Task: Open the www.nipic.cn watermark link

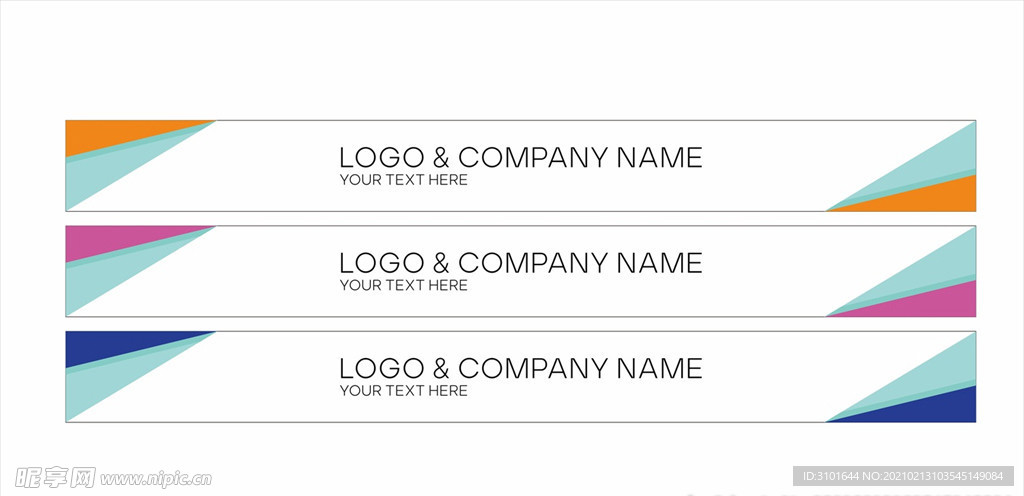Action: (156, 480)
